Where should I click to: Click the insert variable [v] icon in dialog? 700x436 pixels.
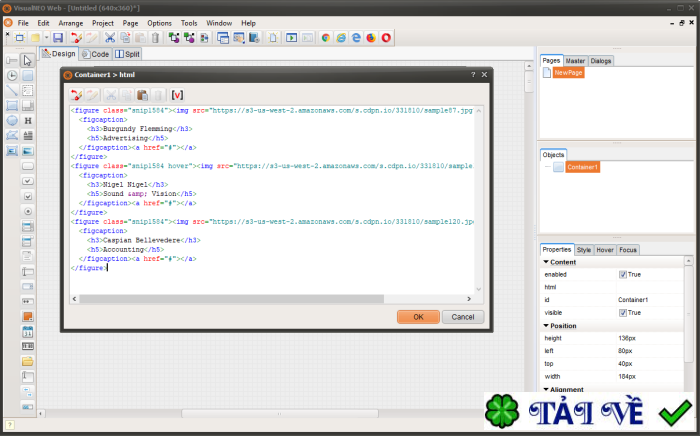[178, 94]
